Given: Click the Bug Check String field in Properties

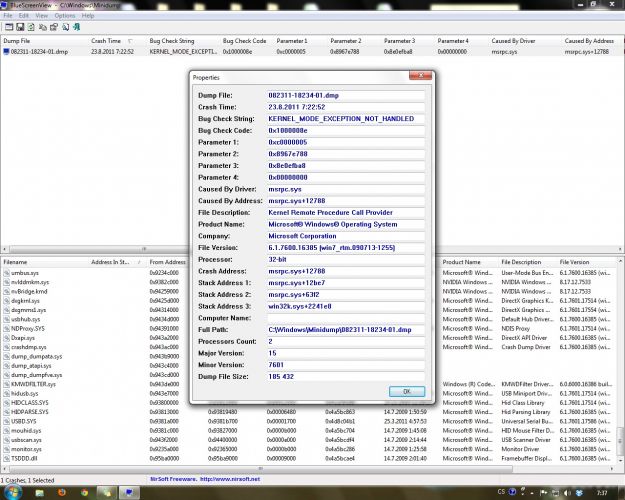Looking at the screenshot, I should (x=346, y=119).
